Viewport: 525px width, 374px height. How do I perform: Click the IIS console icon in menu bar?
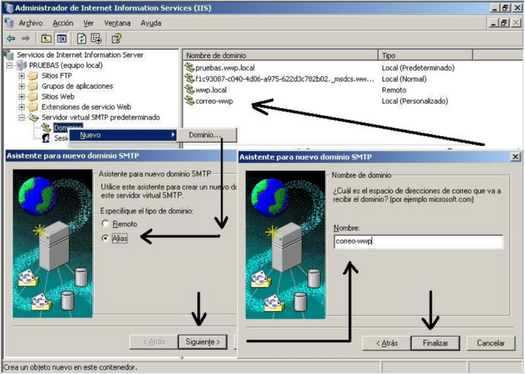[x=9, y=23]
